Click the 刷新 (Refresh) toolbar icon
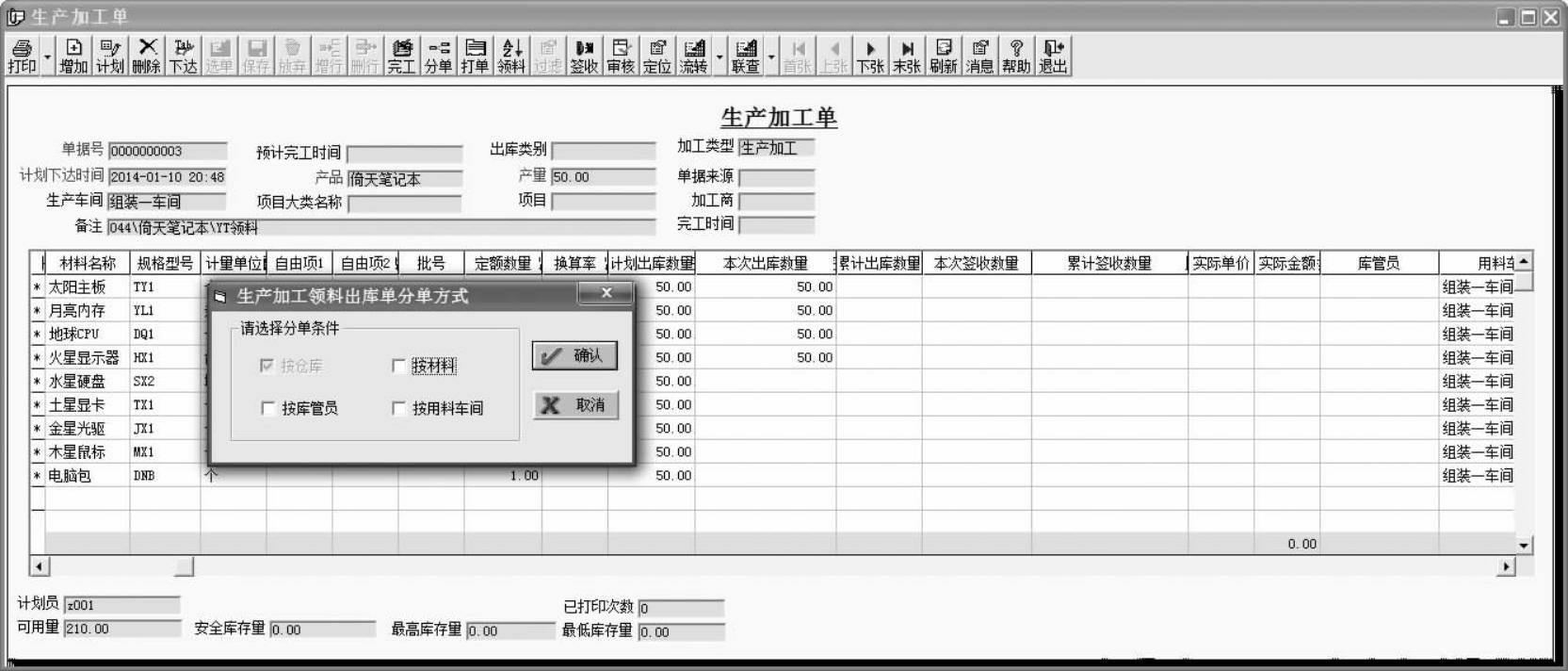The width and height of the screenshot is (1568, 671). (944, 57)
